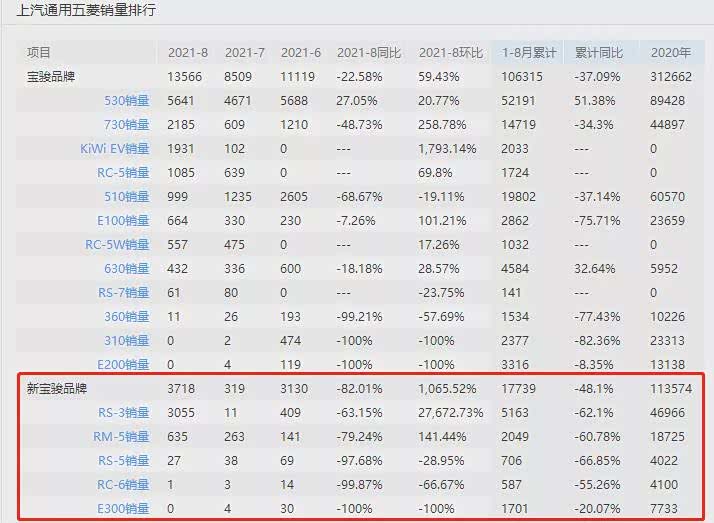Click the 2021-8同比 column header

pos(368,52)
